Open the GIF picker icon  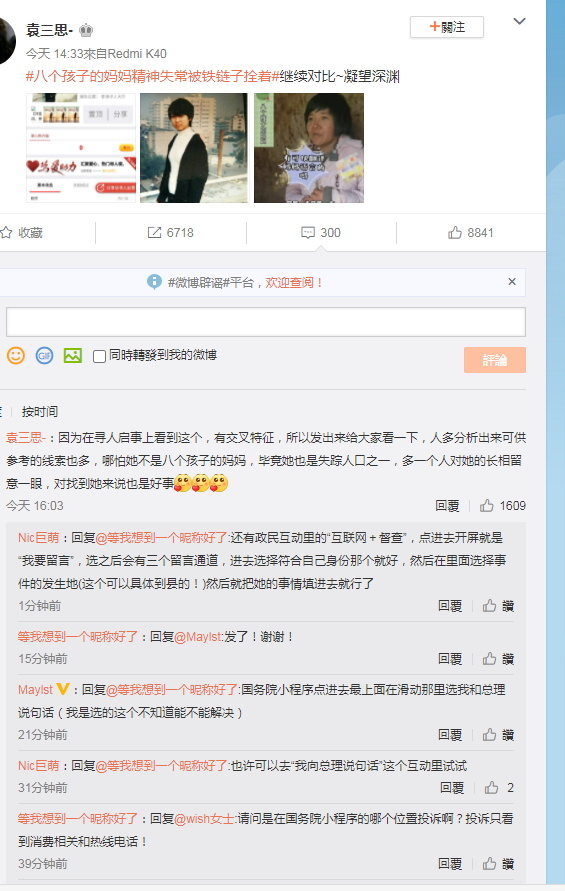point(44,356)
